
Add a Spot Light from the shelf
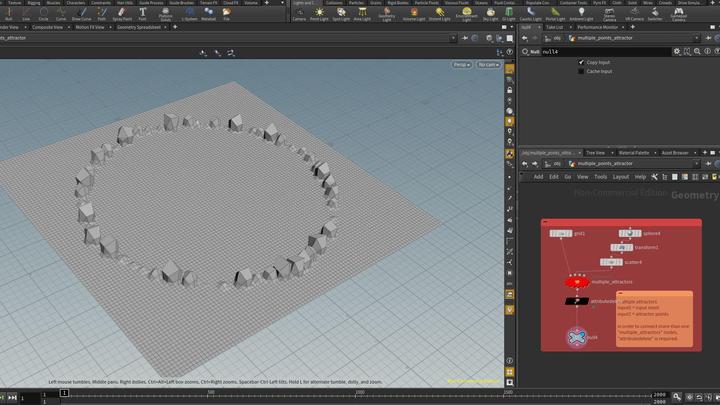click(x=341, y=14)
